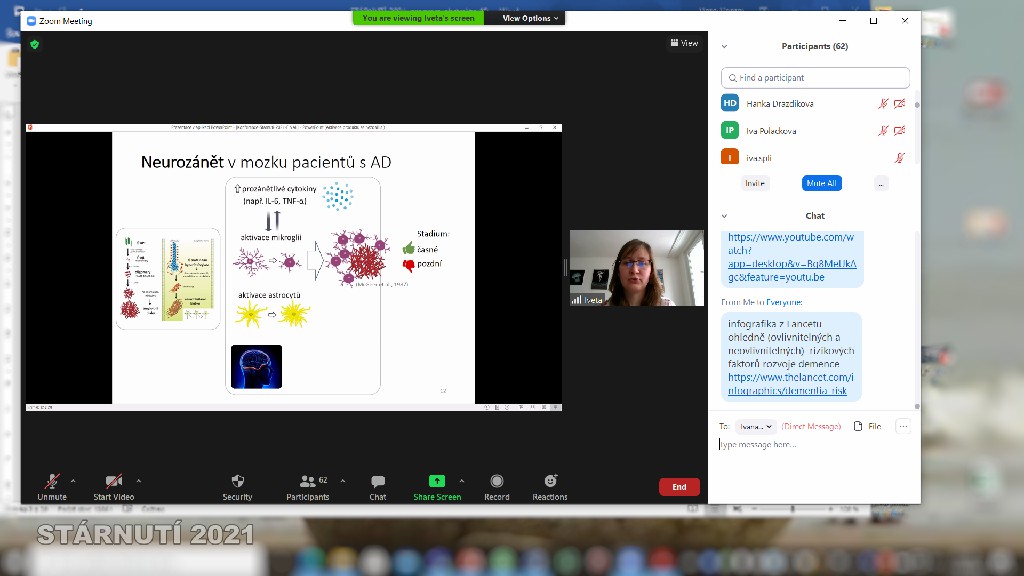Open the chat recipient dropdown

[757, 426]
